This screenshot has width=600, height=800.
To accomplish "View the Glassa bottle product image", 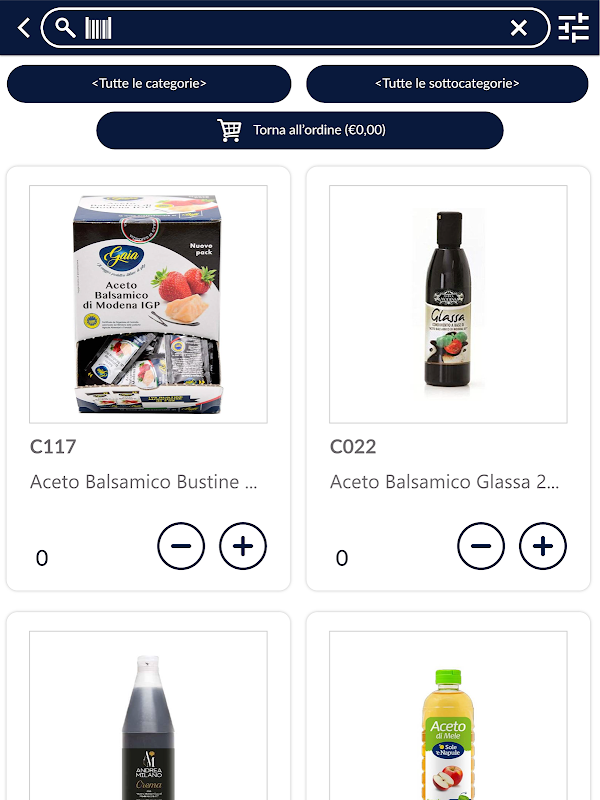I will (448, 304).
